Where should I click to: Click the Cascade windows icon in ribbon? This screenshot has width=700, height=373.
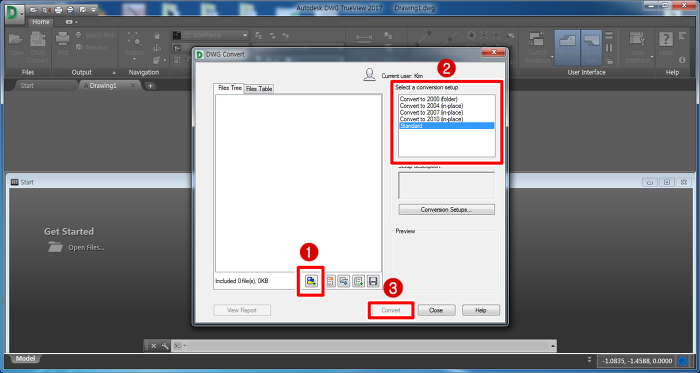point(609,60)
